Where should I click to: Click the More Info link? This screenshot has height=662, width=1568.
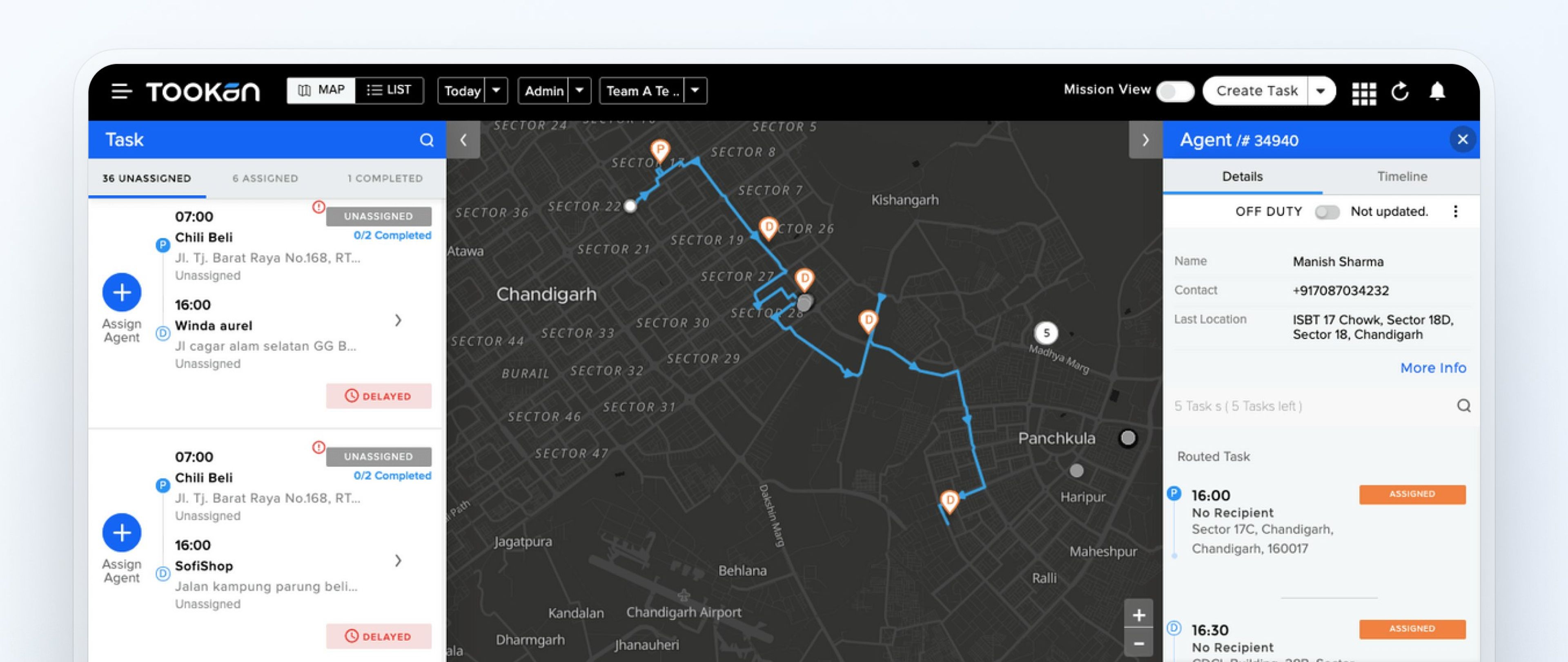coord(1433,368)
